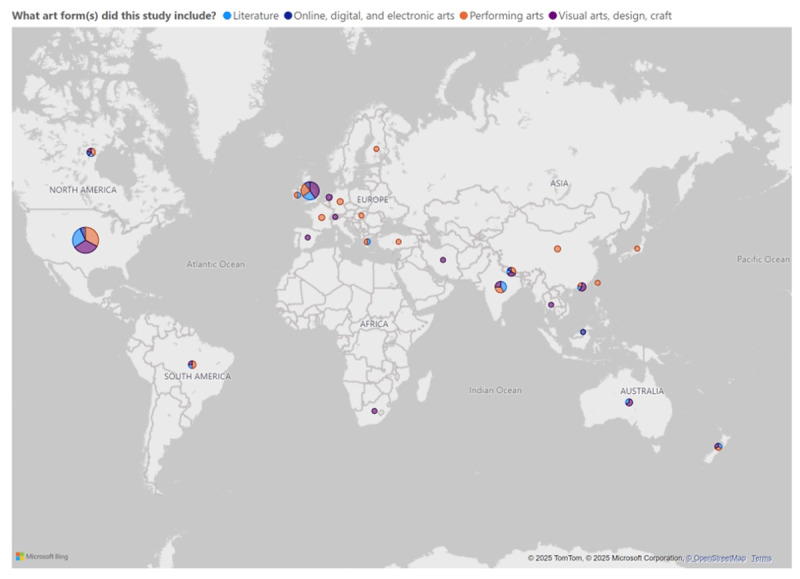This screenshot has height=579, width=800.
Task: Click the orange marker over Turkey
Action: 398,241
